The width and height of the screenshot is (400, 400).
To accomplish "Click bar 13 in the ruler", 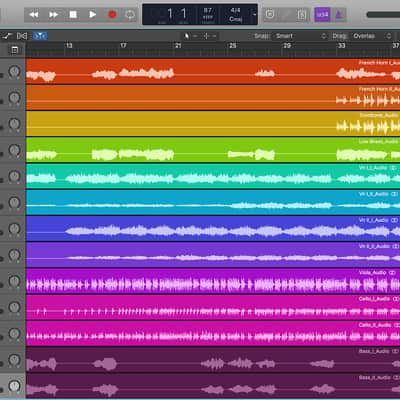I will [x=69, y=46].
